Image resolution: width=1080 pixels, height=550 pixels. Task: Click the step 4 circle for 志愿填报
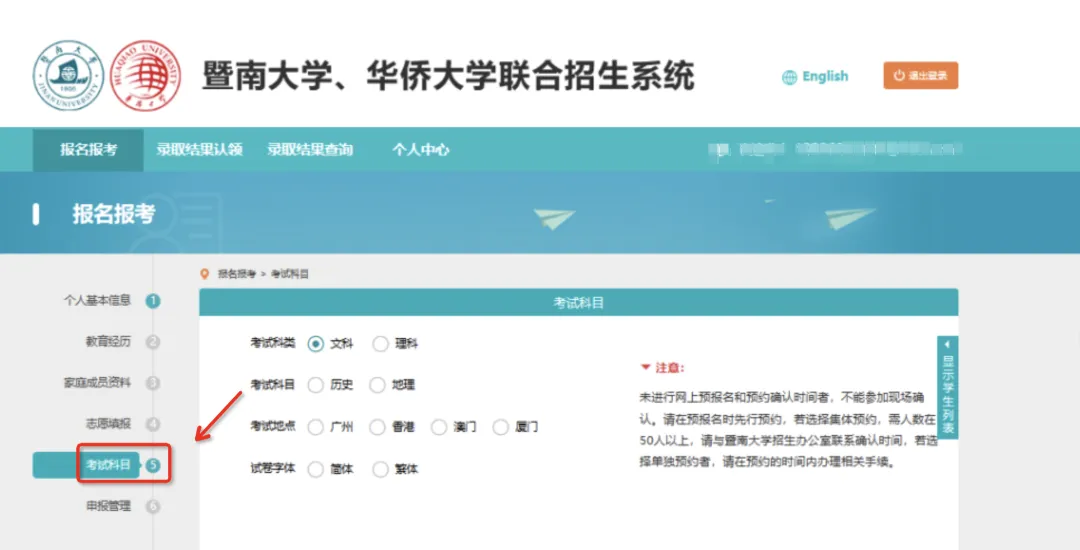click(153, 424)
